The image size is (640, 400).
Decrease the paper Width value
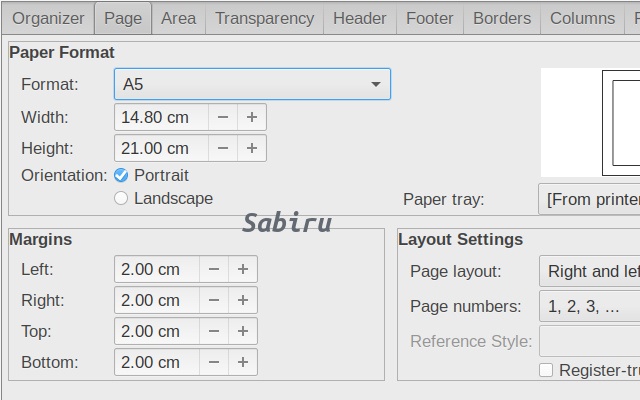[x=223, y=117]
